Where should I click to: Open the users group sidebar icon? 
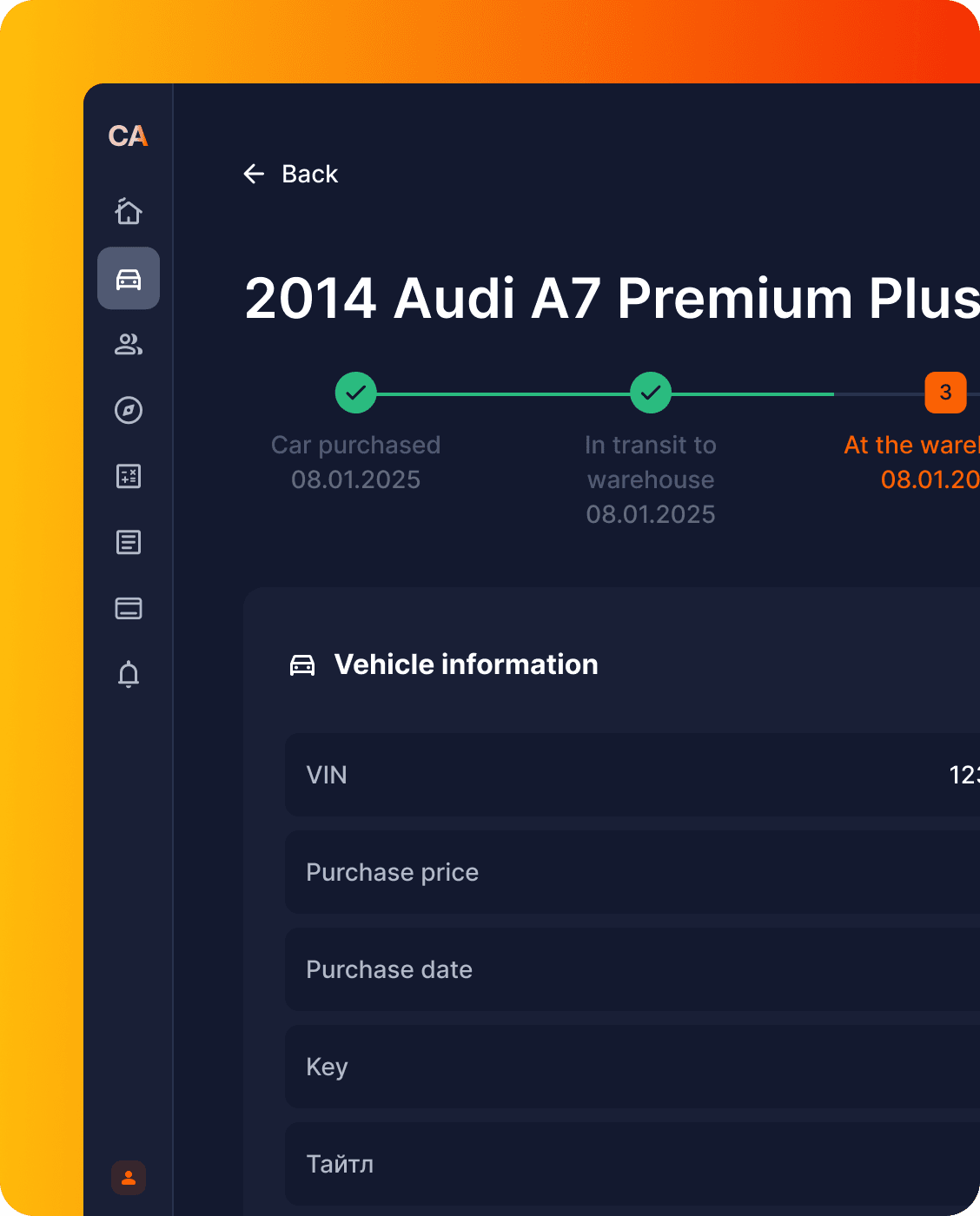[129, 345]
